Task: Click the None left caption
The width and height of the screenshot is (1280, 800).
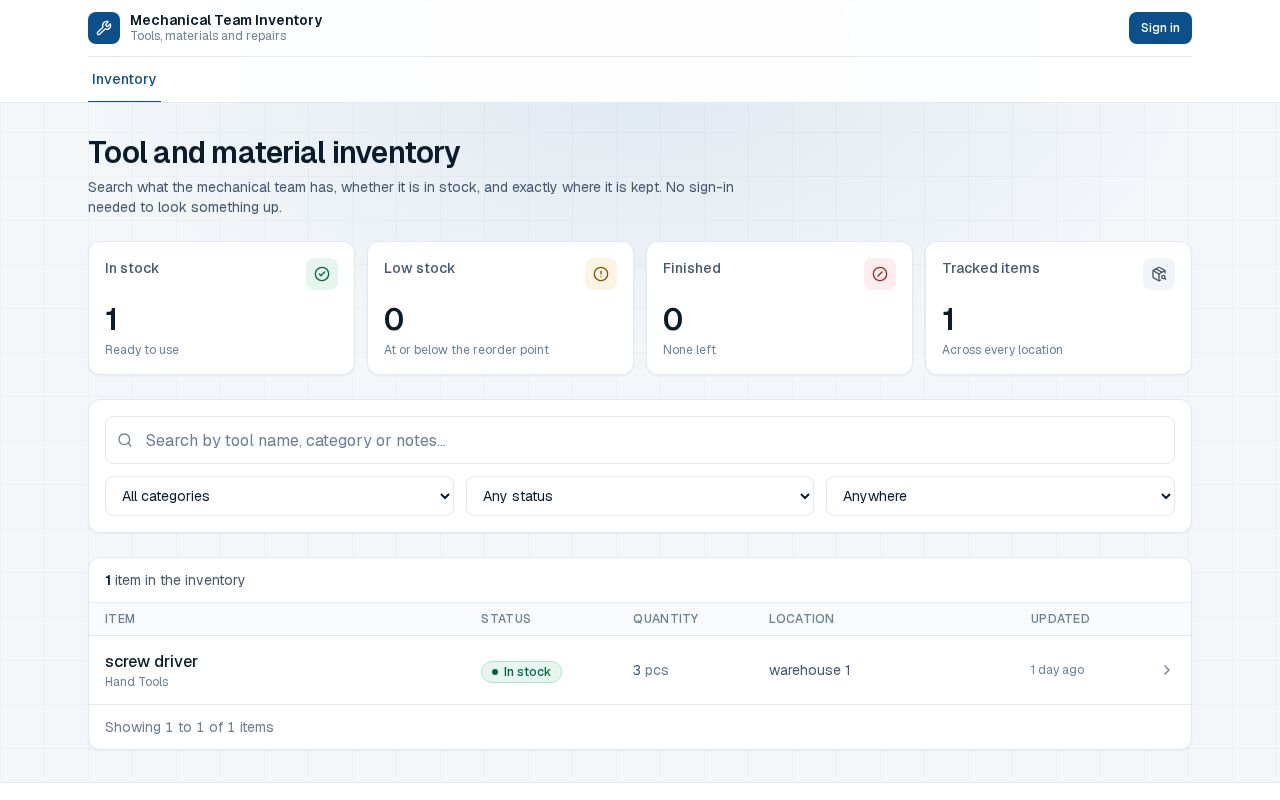Action: pos(689,350)
